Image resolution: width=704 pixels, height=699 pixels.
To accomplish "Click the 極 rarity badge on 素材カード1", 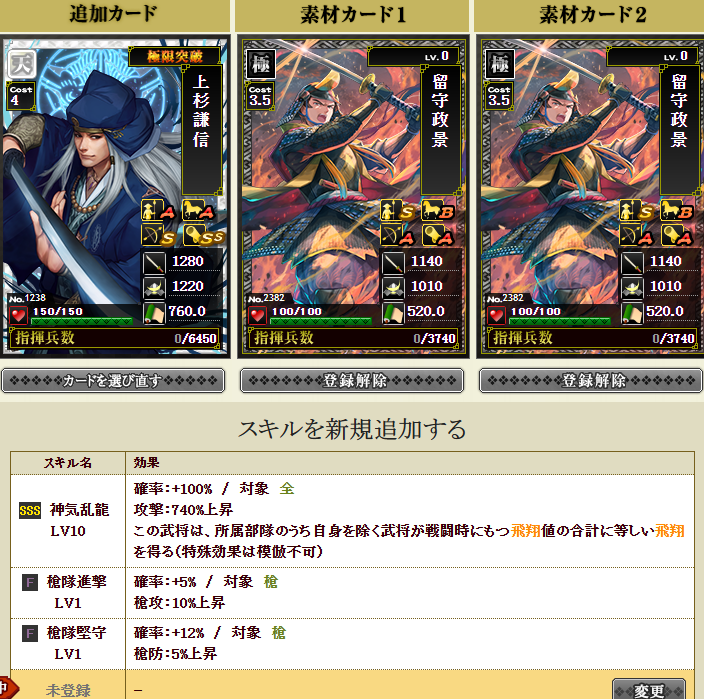I will pyautogui.click(x=260, y=64).
